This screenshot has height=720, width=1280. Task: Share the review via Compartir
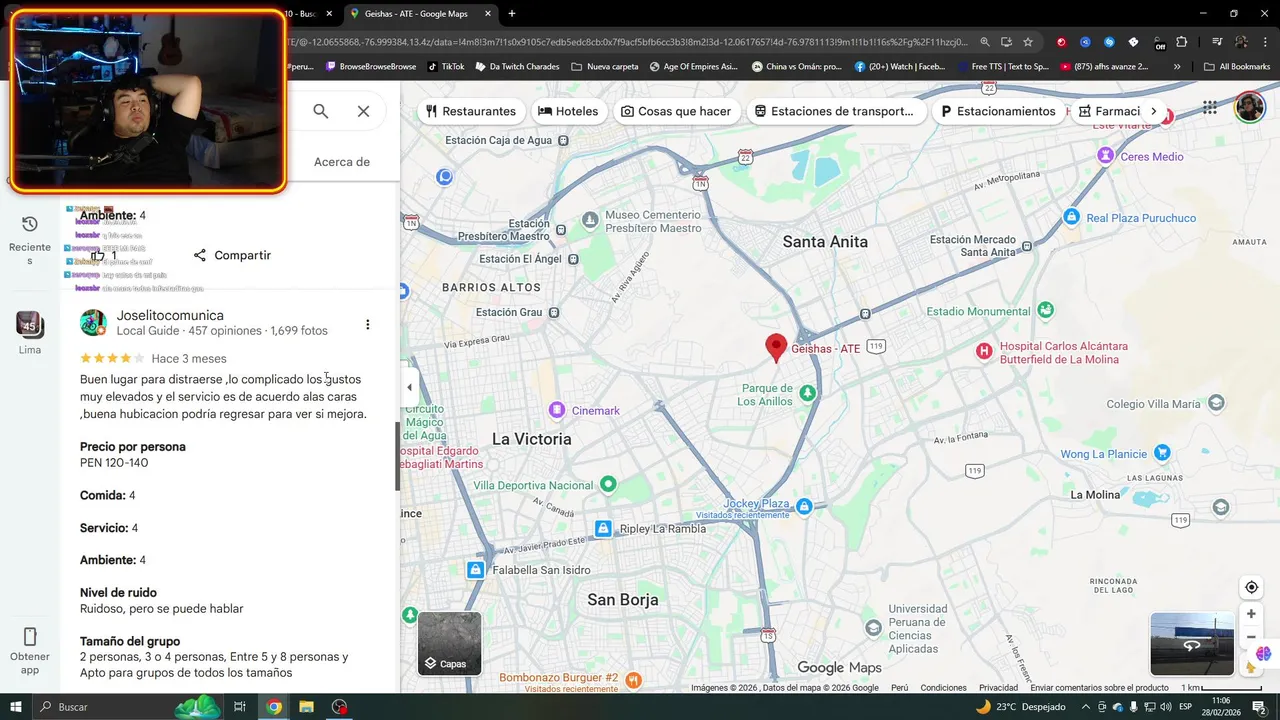pos(232,255)
